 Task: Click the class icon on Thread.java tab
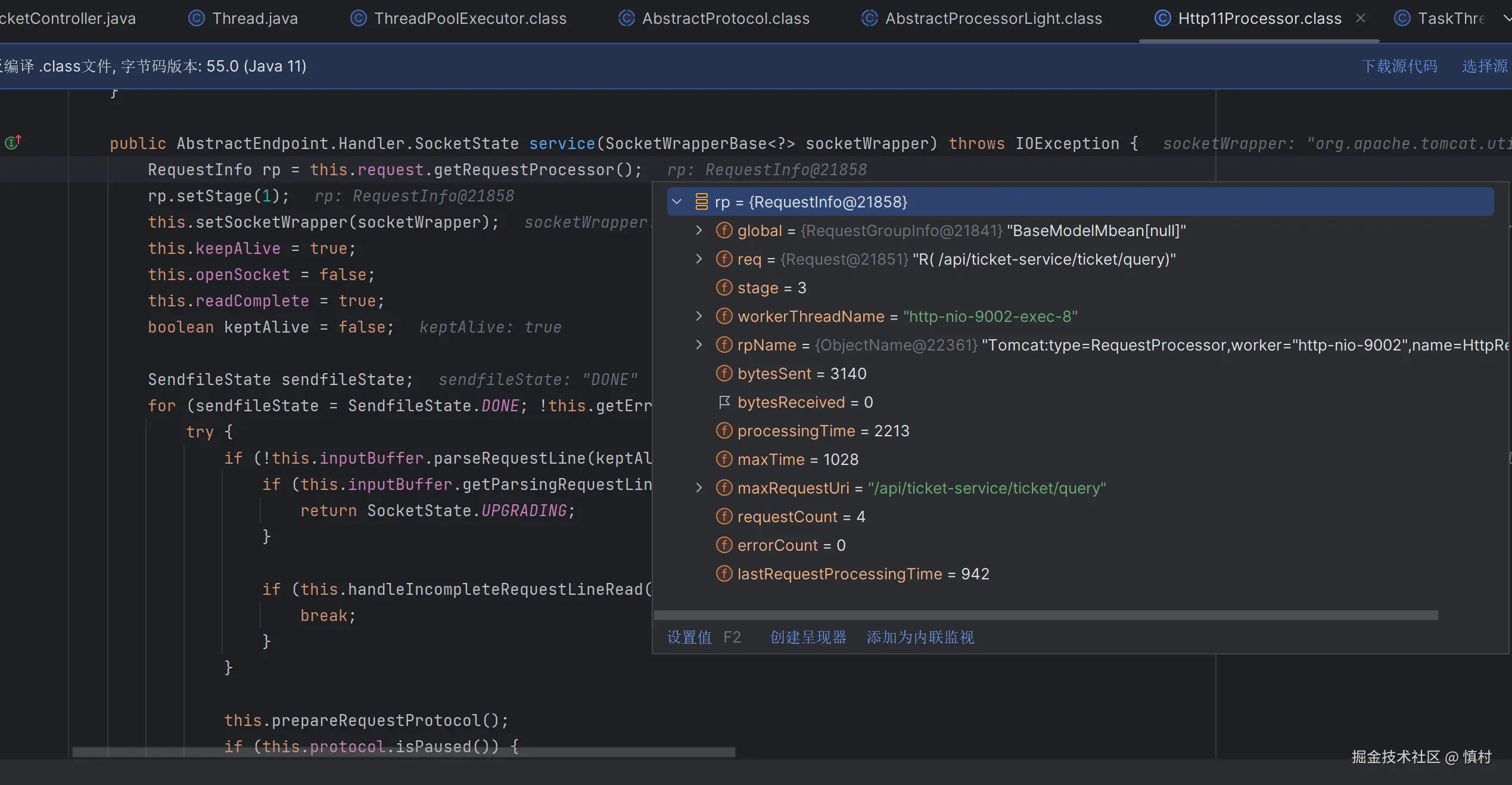(197, 18)
